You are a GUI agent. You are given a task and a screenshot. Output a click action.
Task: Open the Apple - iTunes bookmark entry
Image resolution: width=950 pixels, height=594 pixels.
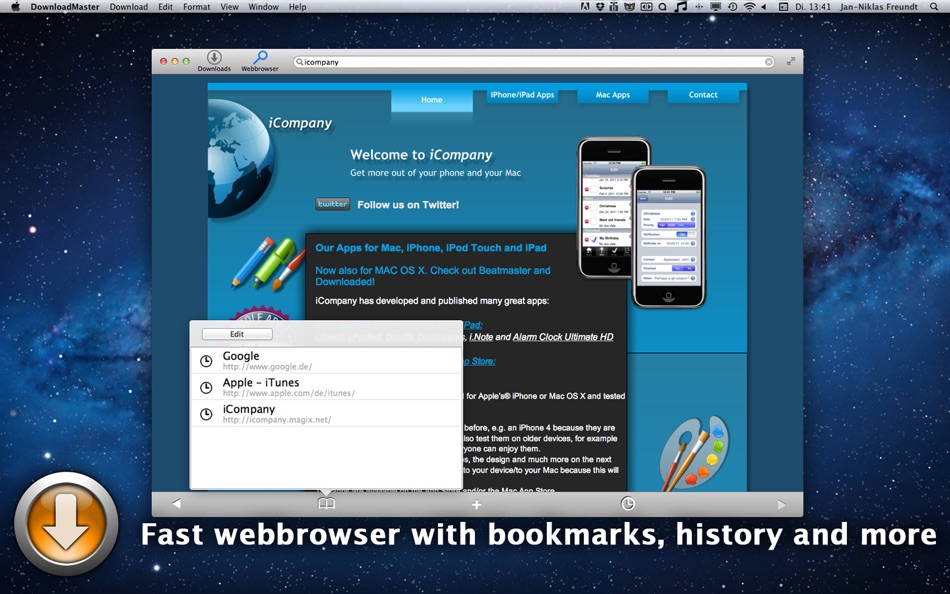coord(326,387)
